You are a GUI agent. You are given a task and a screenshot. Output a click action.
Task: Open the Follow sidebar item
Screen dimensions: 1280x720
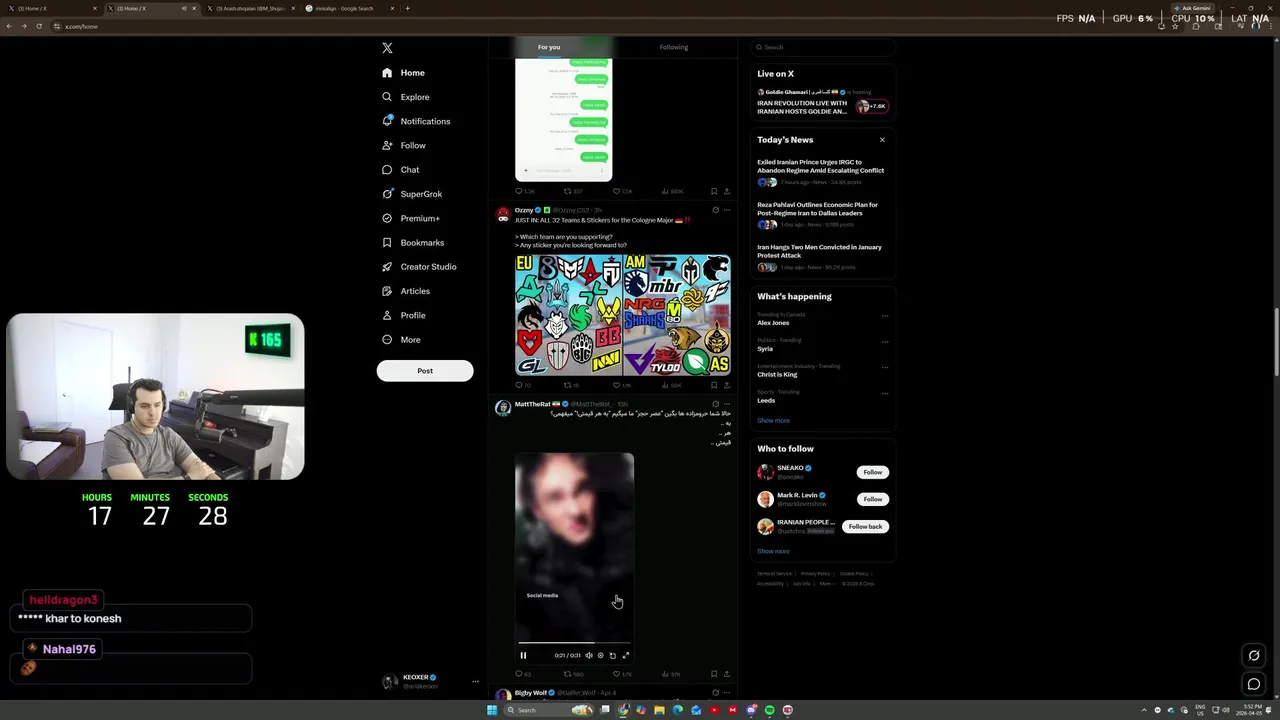pyautogui.click(x=404, y=145)
